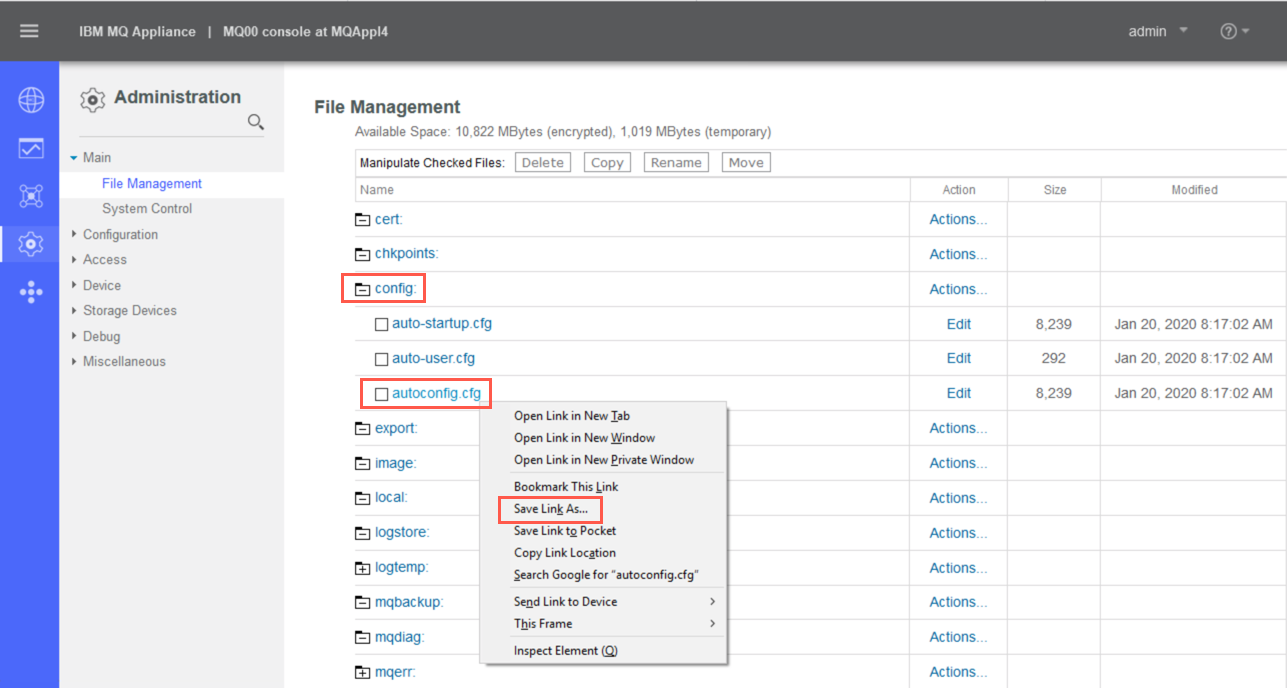Expand the Configuration section
Viewport: 1287px width, 688px height.
click(x=74, y=234)
